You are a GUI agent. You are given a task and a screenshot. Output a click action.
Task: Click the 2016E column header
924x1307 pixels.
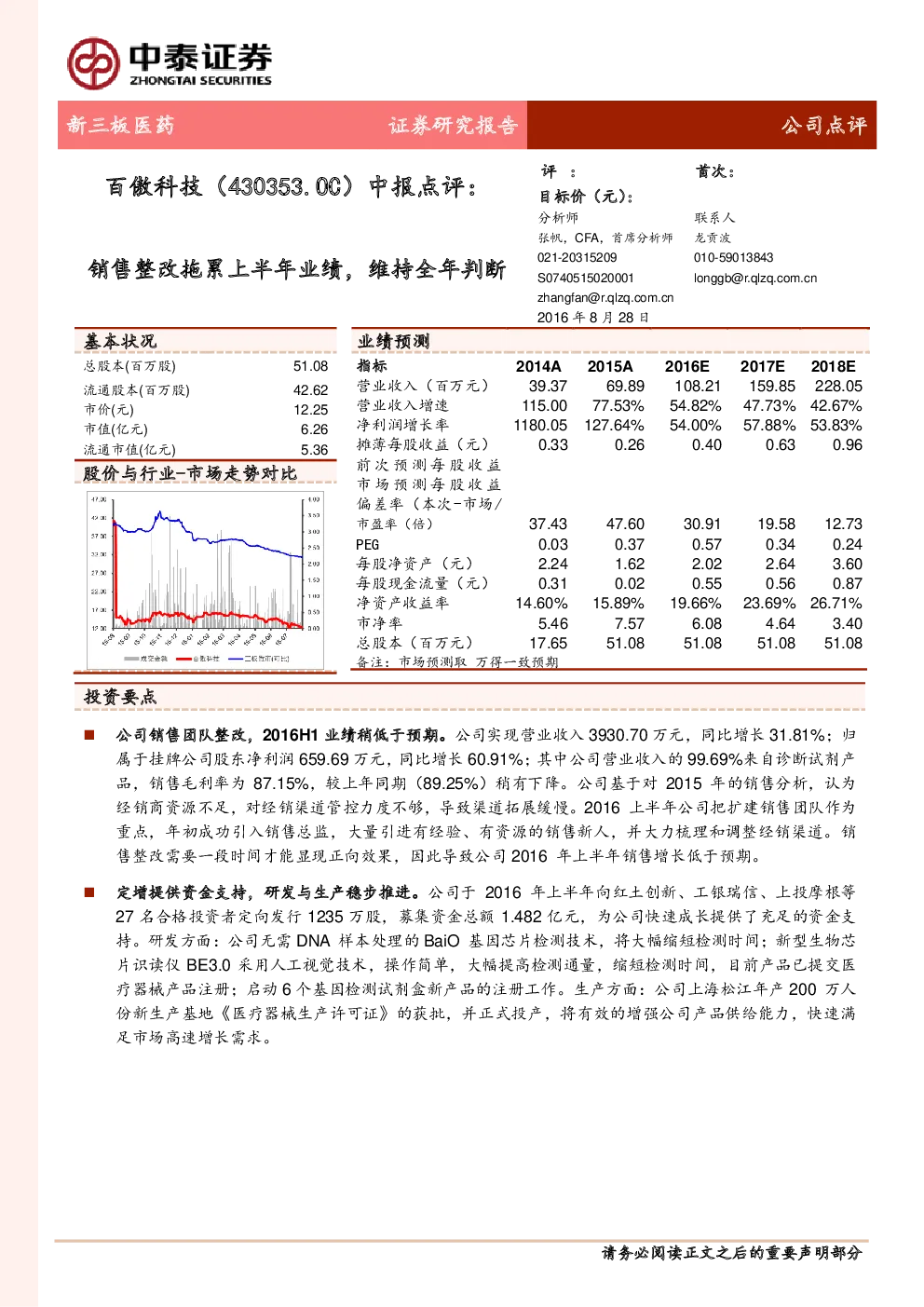tap(686, 367)
